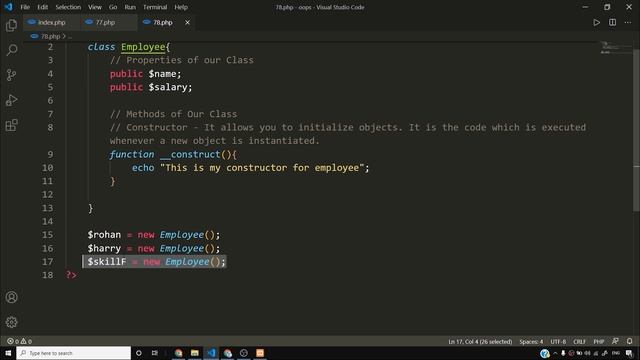Click the $harry variable on line 16
The height and width of the screenshot is (360, 640).
(104, 248)
